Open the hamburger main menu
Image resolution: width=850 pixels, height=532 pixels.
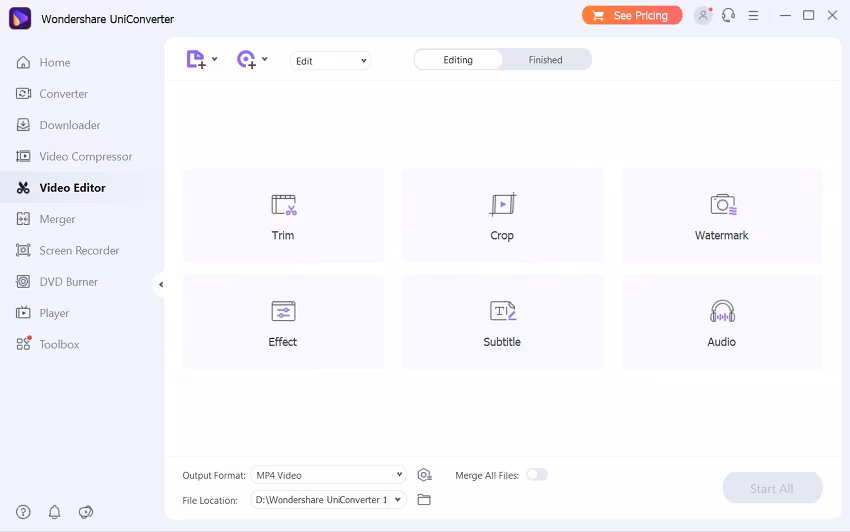coord(754,16)
